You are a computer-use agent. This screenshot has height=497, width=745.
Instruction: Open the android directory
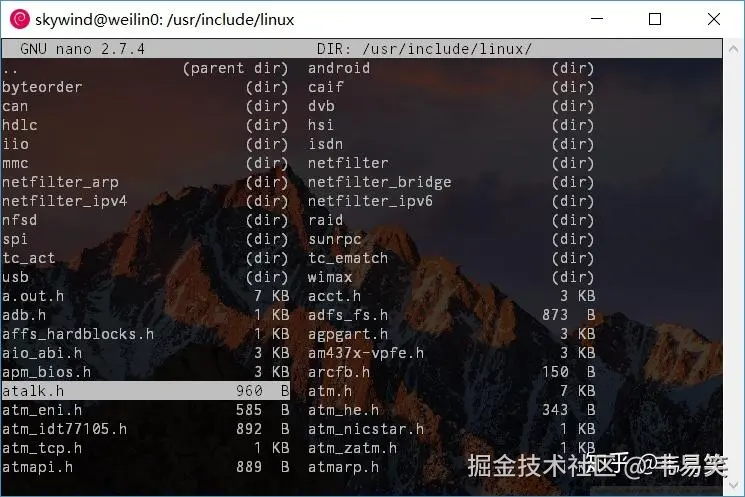click(451, 68)
